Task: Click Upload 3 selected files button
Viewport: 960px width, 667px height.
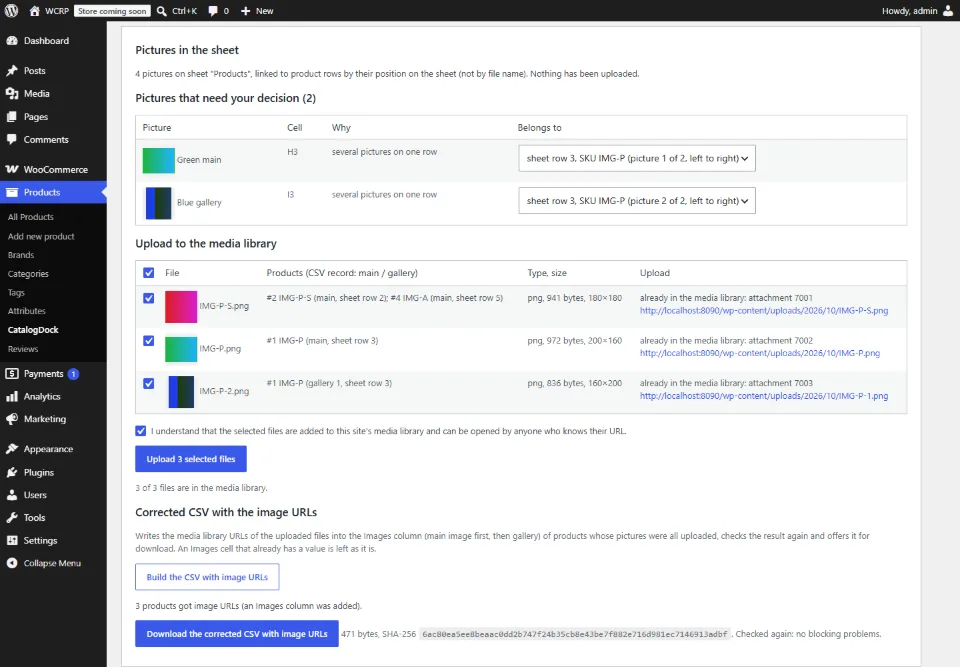Action: pos(191,459)
